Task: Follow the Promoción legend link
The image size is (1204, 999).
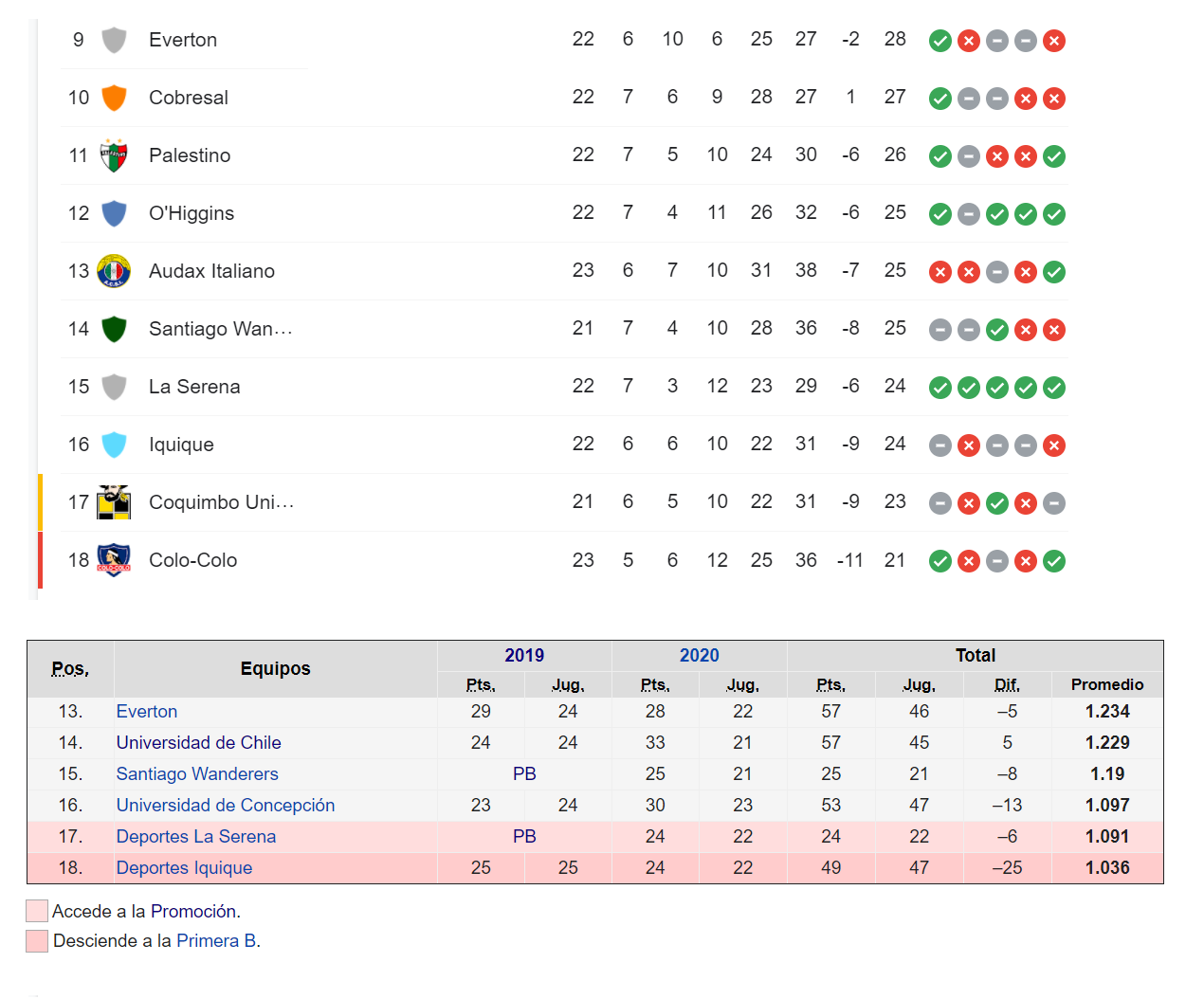Action: coord(193,911)
